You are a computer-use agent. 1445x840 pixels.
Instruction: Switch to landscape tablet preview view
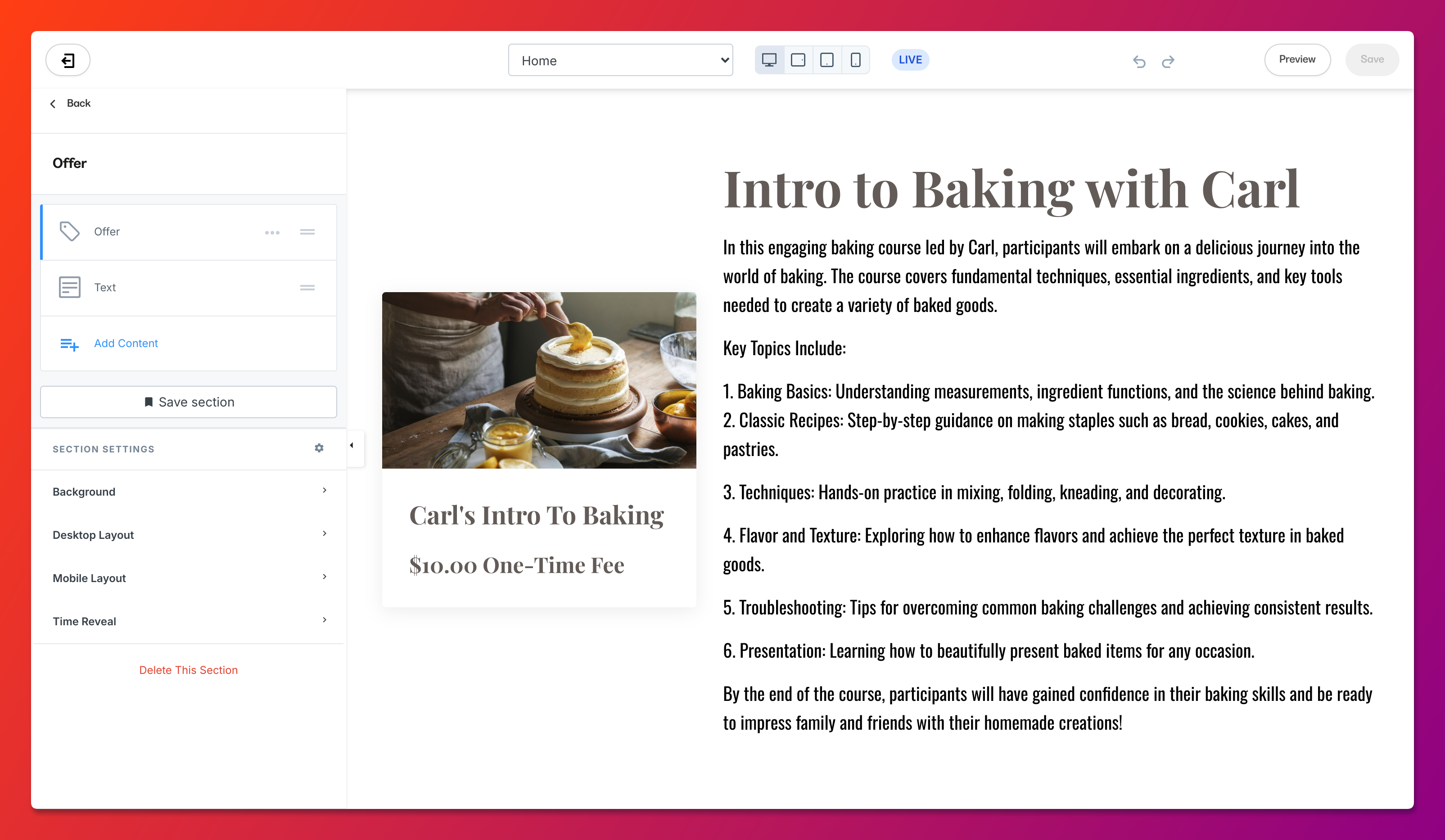point(798,60)
